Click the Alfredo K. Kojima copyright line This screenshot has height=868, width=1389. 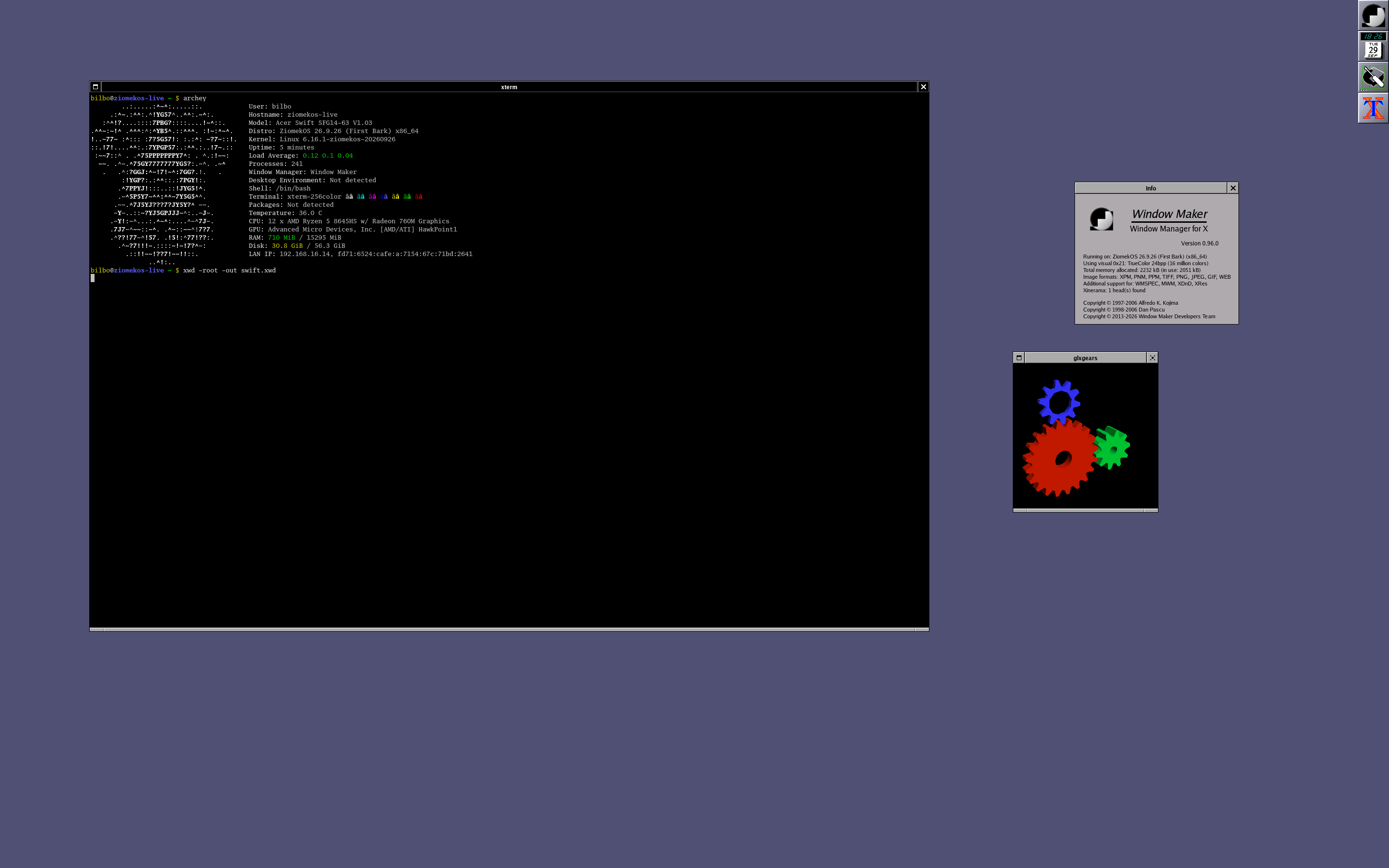(x=1130, y=303)
